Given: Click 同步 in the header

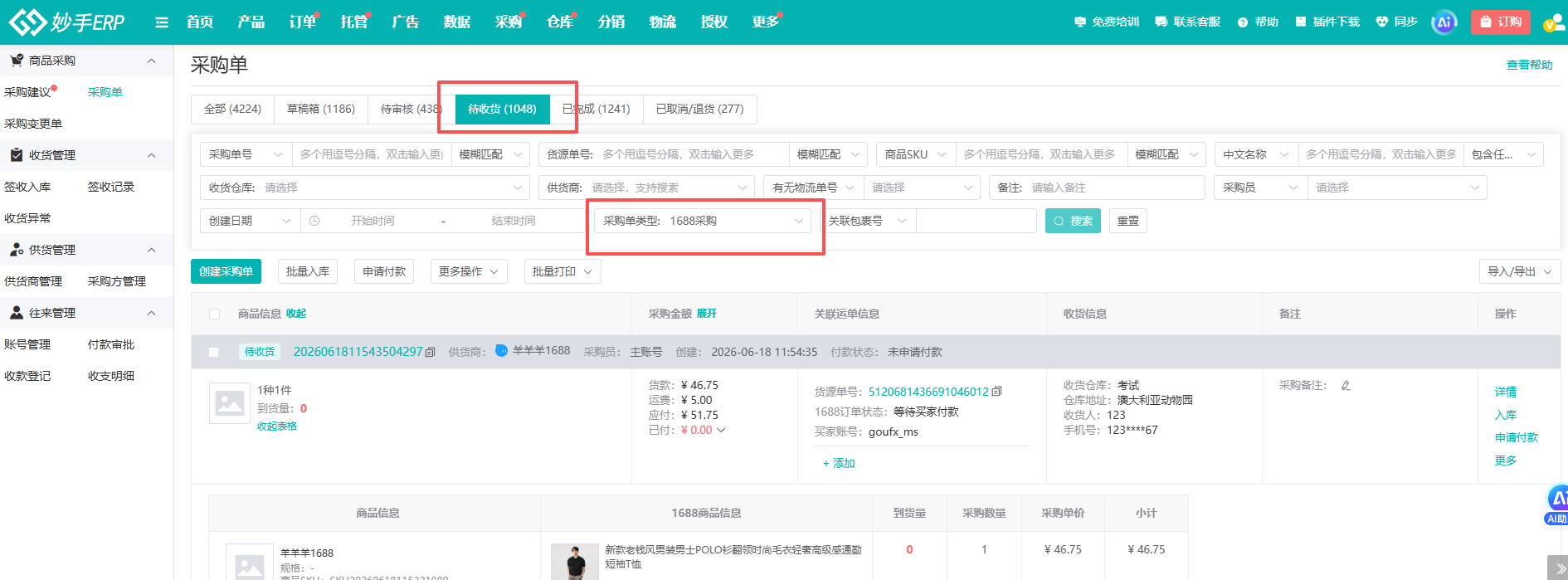Looking at the screenshot, I should [1396, 22].
